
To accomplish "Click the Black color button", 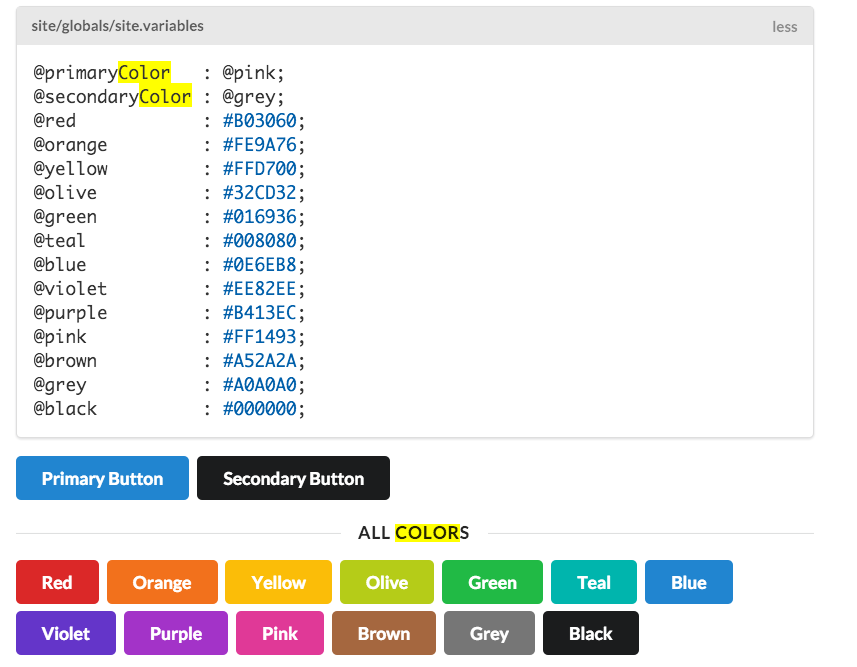I will click(x=590, y=633).
